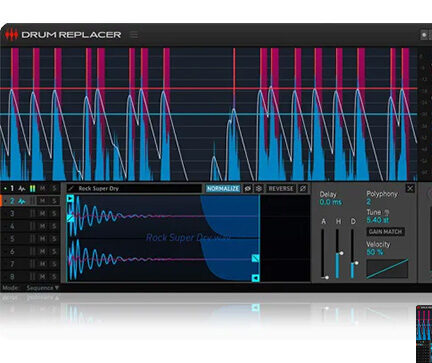Select sample slot 3
Viewport: 432px width, 363px height.
pyautogui.click(x=12, y=214)
